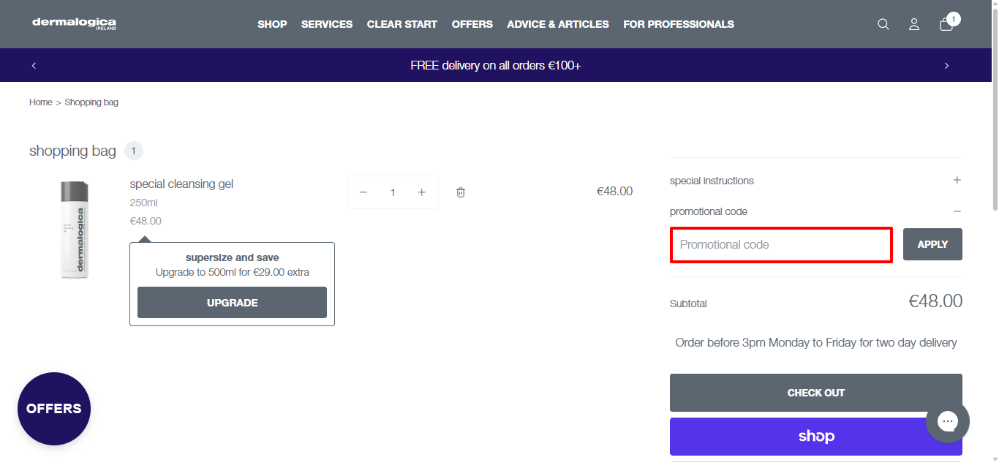The image size is (999, 462).
Task: Show previous announcement banner arrow
Action: coord(33,66)
